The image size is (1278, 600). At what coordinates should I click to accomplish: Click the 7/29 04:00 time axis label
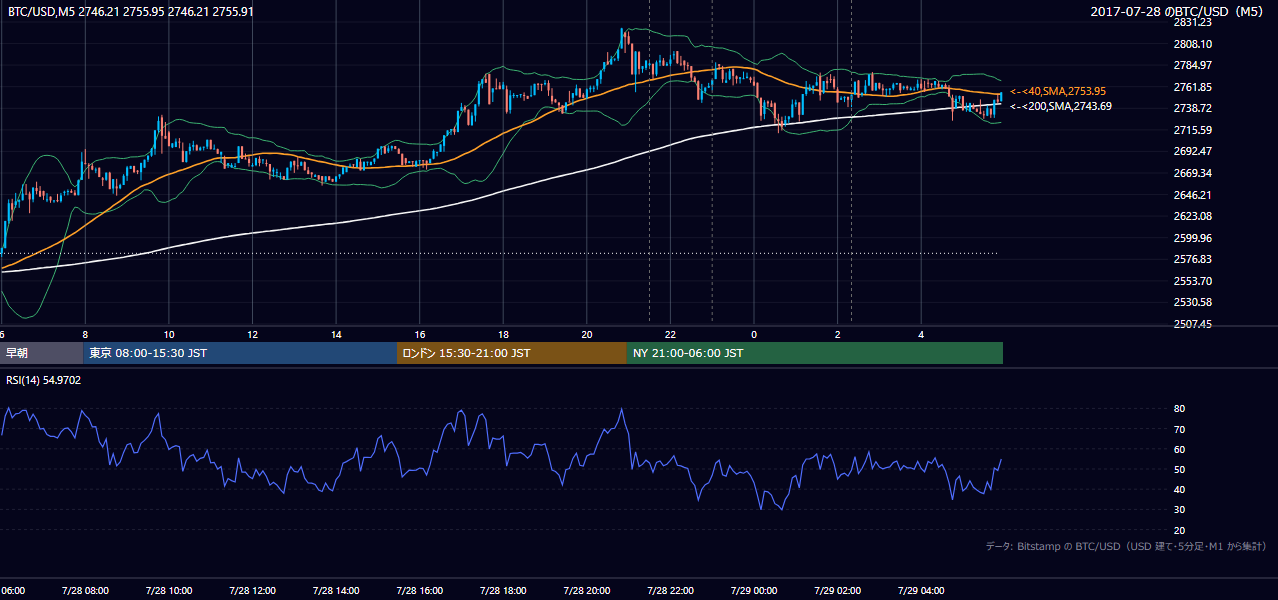click(921, 591)
